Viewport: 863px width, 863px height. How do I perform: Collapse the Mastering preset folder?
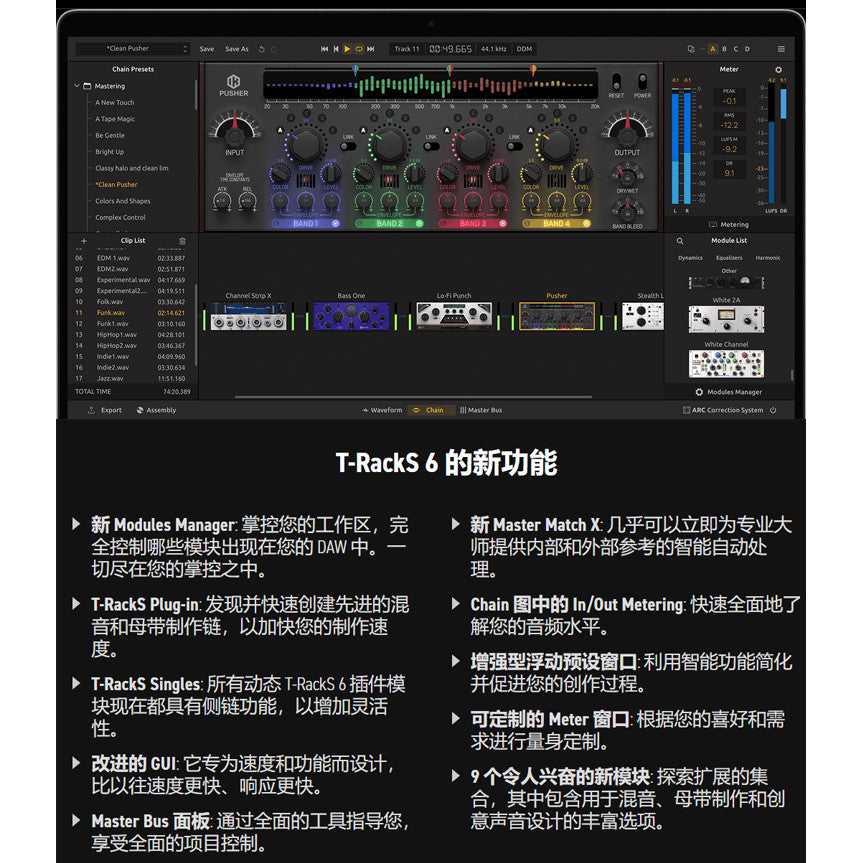pyautogui.click(x=77, y=86)
